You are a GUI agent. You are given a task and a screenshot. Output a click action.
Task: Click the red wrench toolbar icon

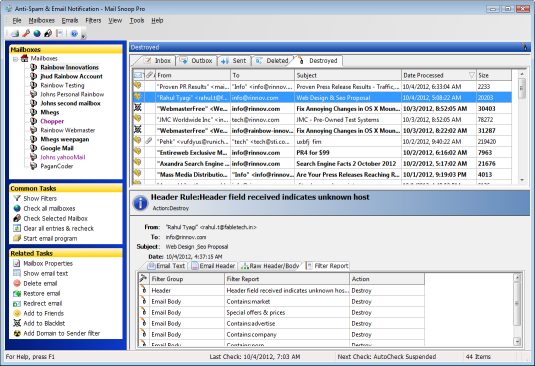26,33
